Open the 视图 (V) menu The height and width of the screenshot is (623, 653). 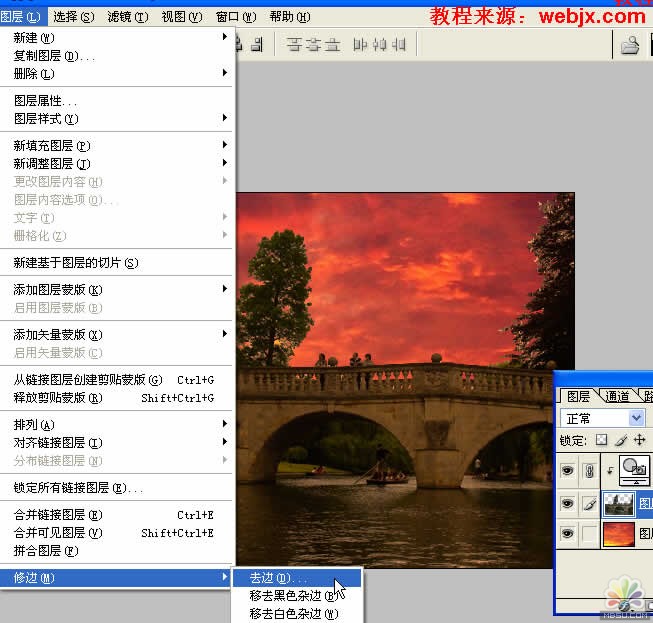pos(182,17)
